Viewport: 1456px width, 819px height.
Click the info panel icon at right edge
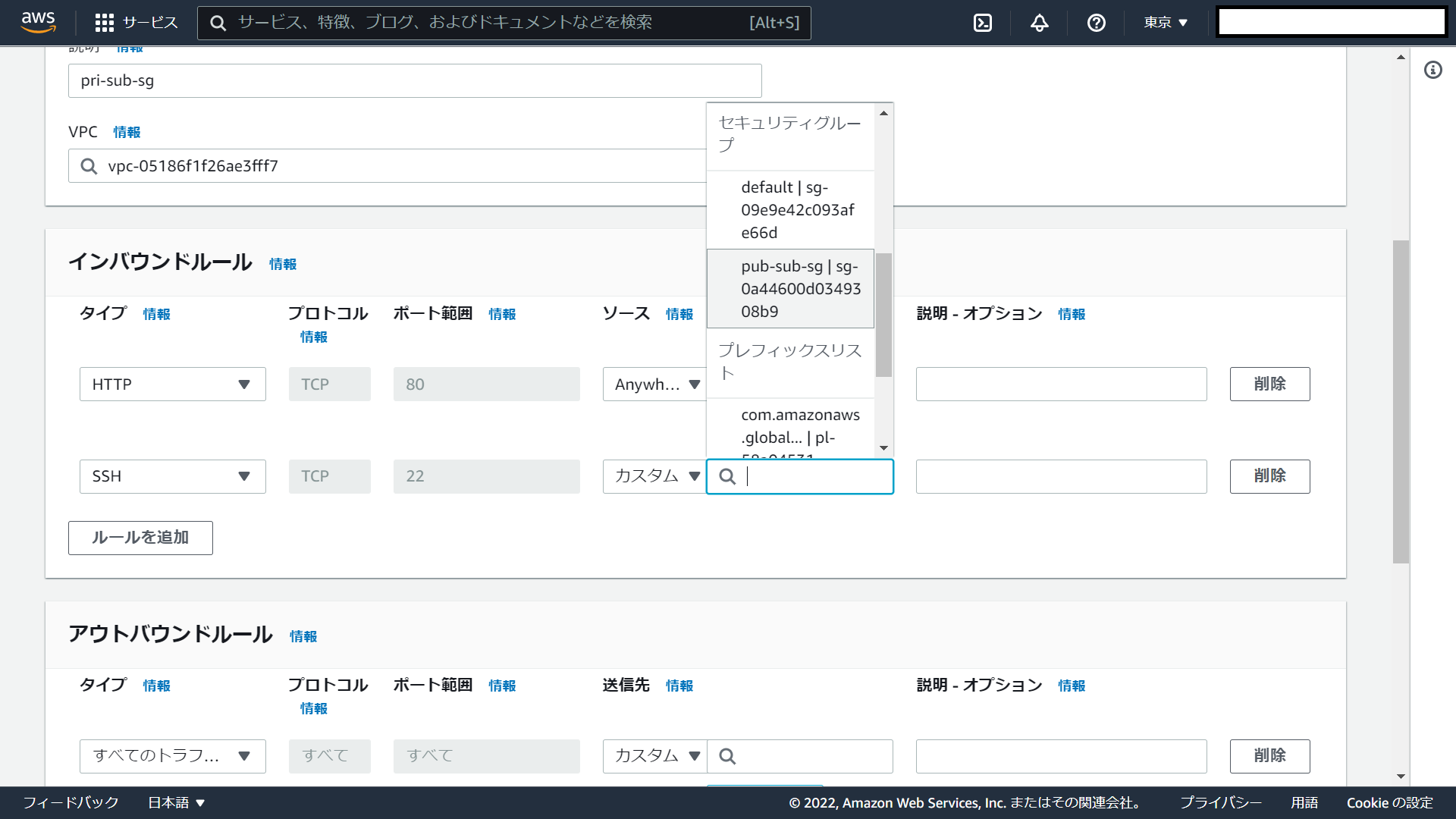1432,70
